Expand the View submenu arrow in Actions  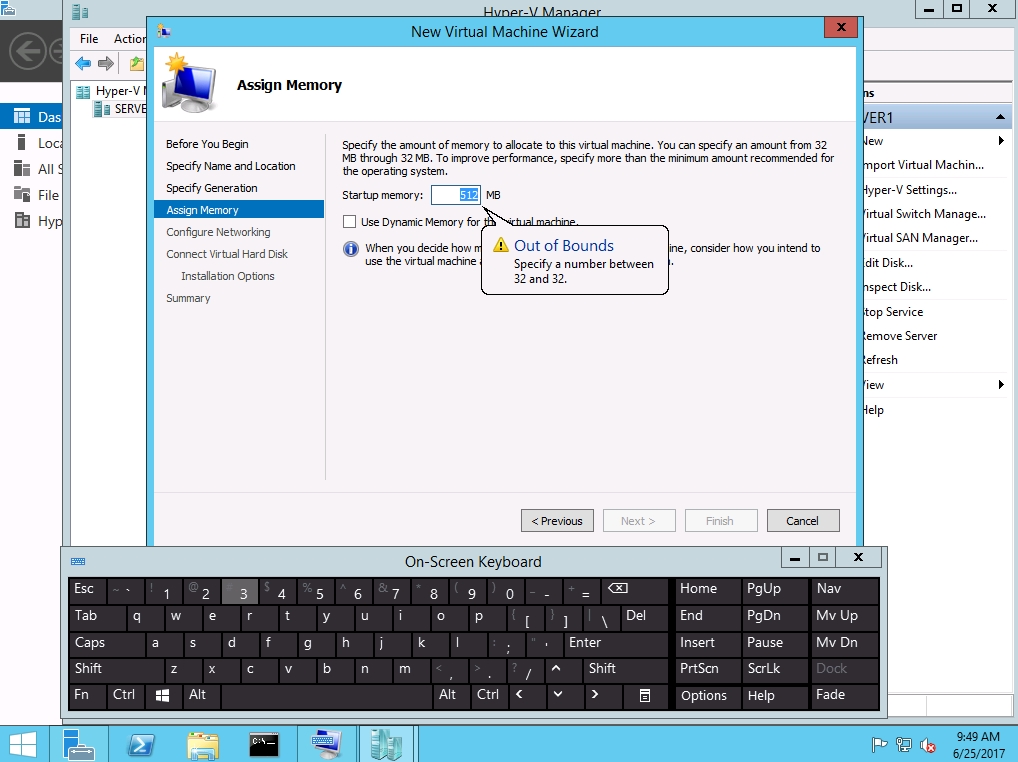tap(1001, 385)
